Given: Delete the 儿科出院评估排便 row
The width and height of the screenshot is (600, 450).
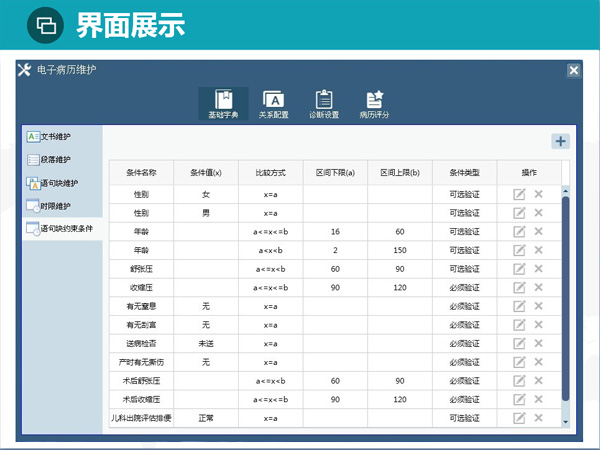Looking at the screenshot, I should (x=538, y=417).
